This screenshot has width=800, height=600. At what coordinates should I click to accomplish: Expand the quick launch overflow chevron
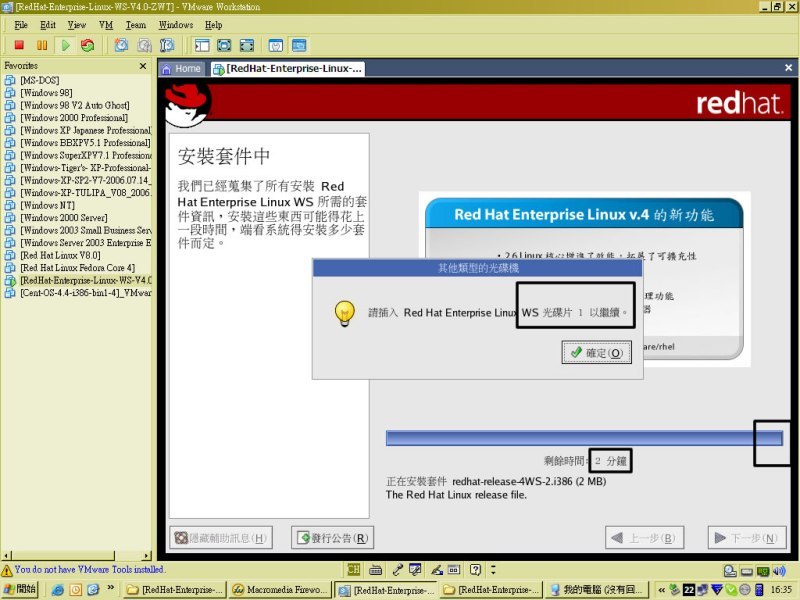coord(111,588)
